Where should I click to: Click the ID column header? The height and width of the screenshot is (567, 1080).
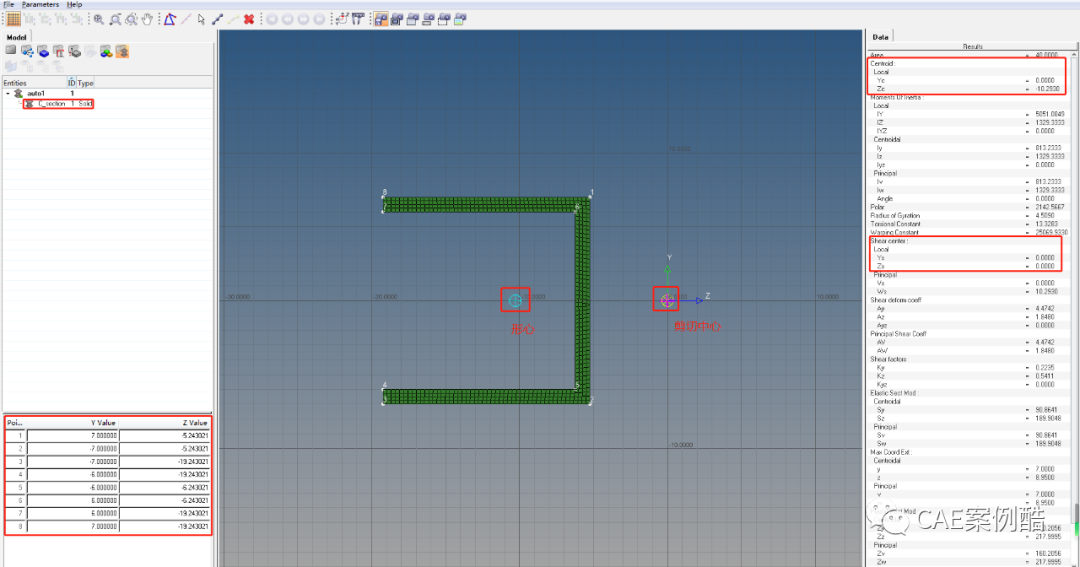tap(72, 83)
